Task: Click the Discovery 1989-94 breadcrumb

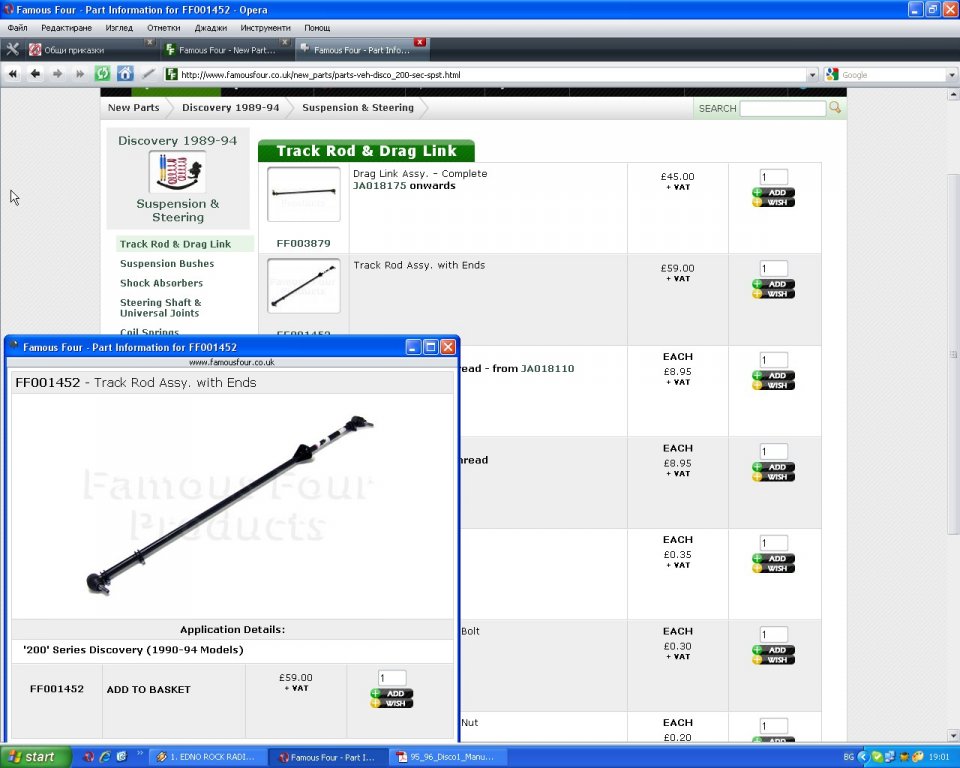Action: 231,107
